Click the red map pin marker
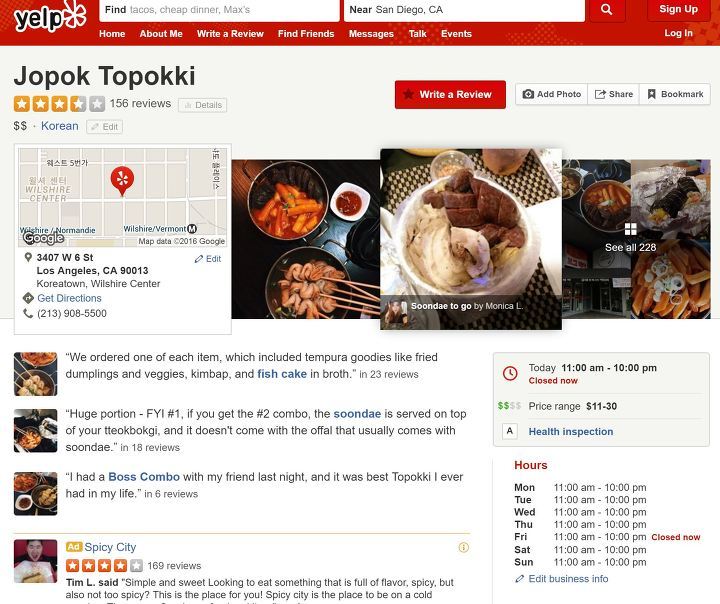The height and width of the screenshot is (604, 720). [122, 181]
